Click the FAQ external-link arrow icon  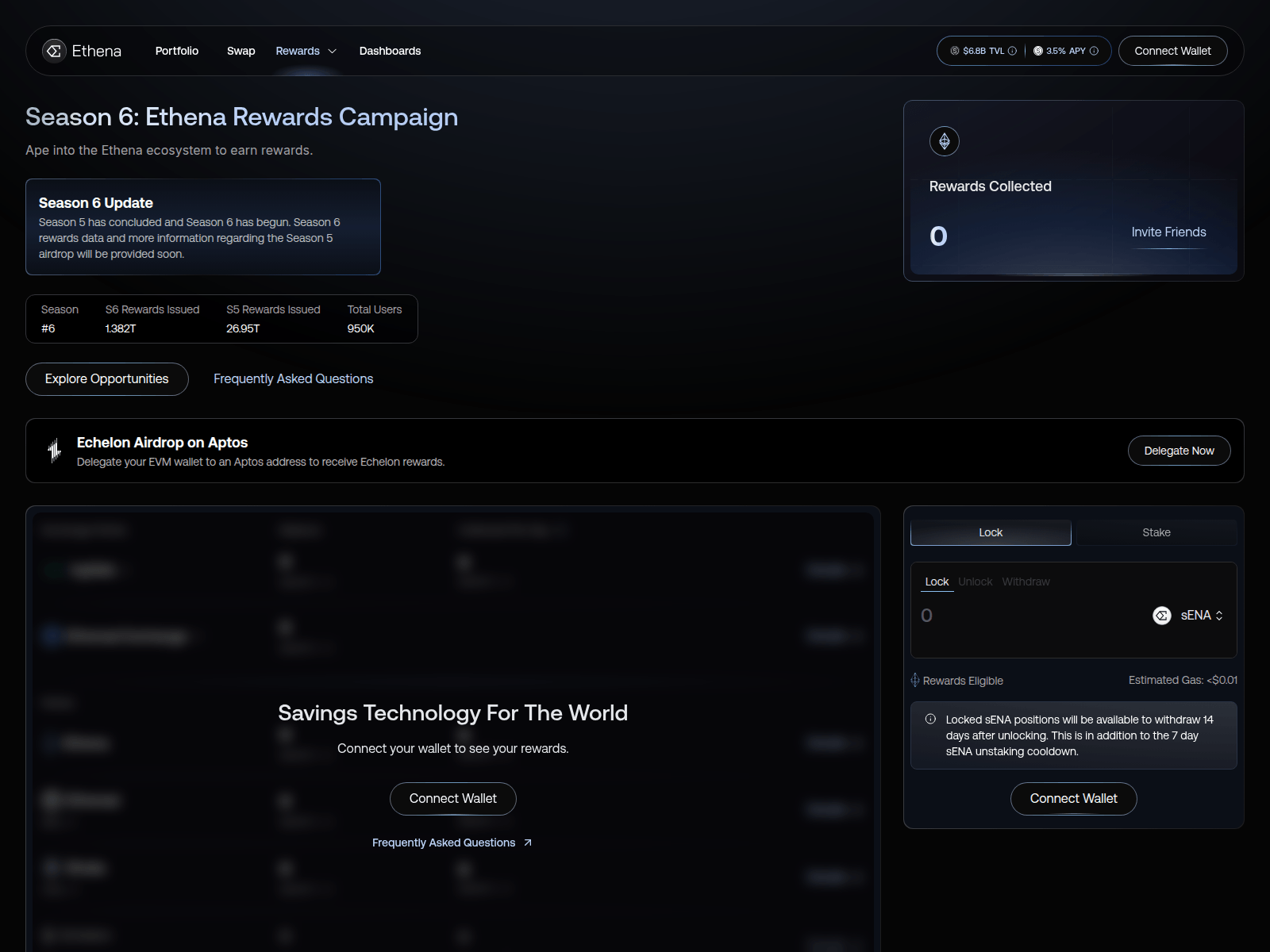(528, 843)
